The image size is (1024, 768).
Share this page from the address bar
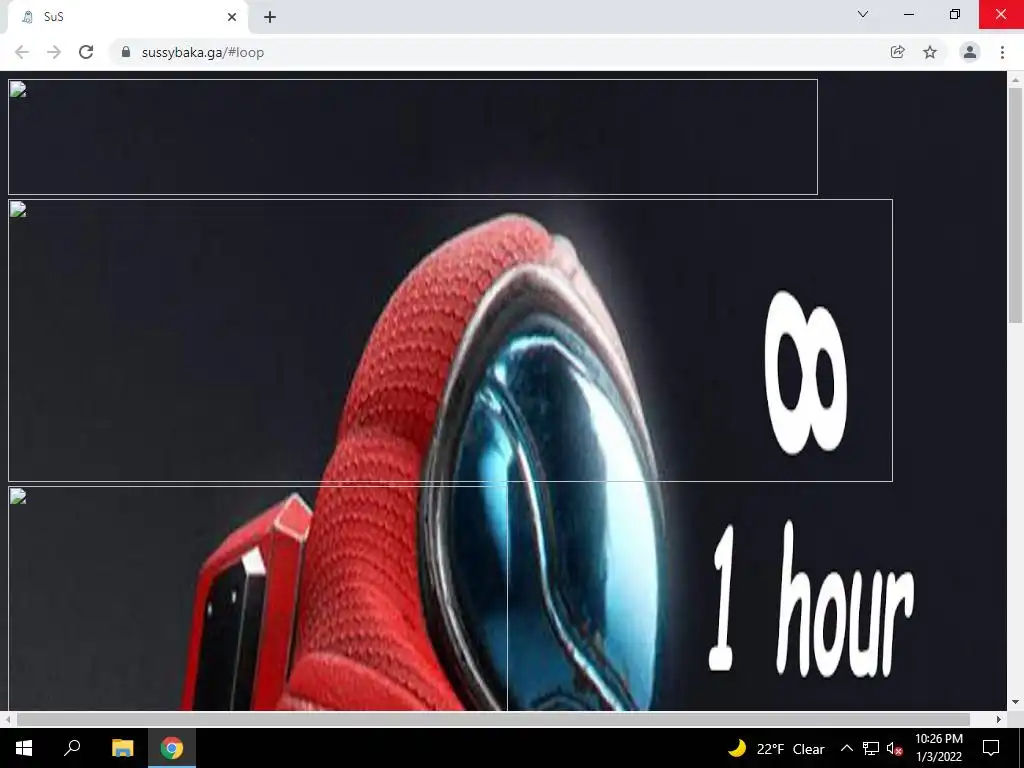pyautogui.click(x=897, y=52)
